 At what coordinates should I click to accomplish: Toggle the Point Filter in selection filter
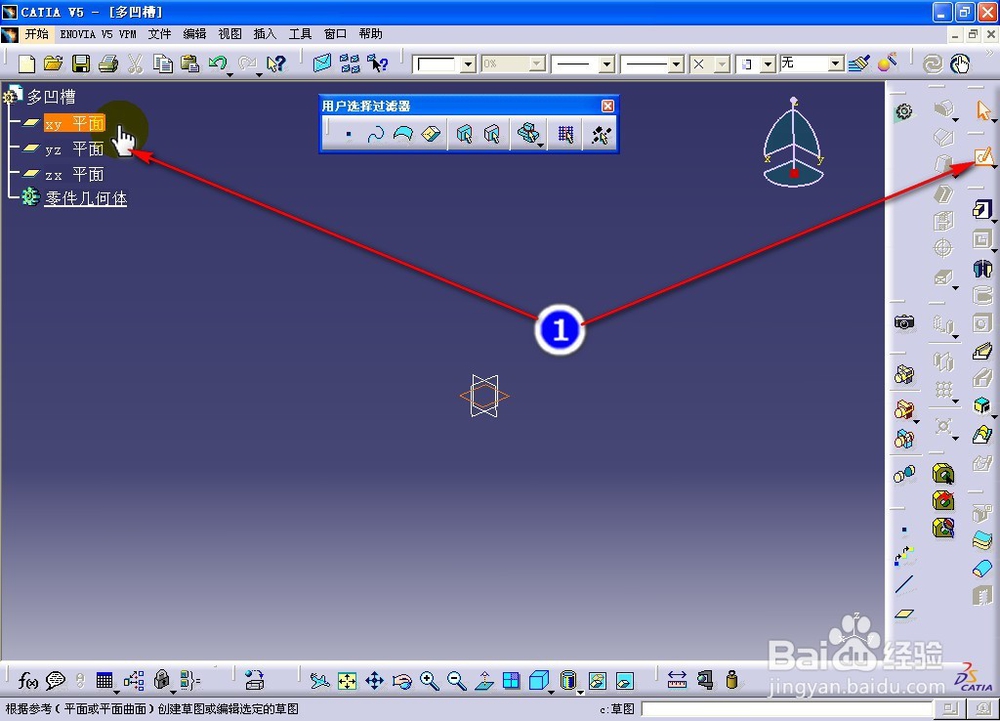(x=348, y=134)
